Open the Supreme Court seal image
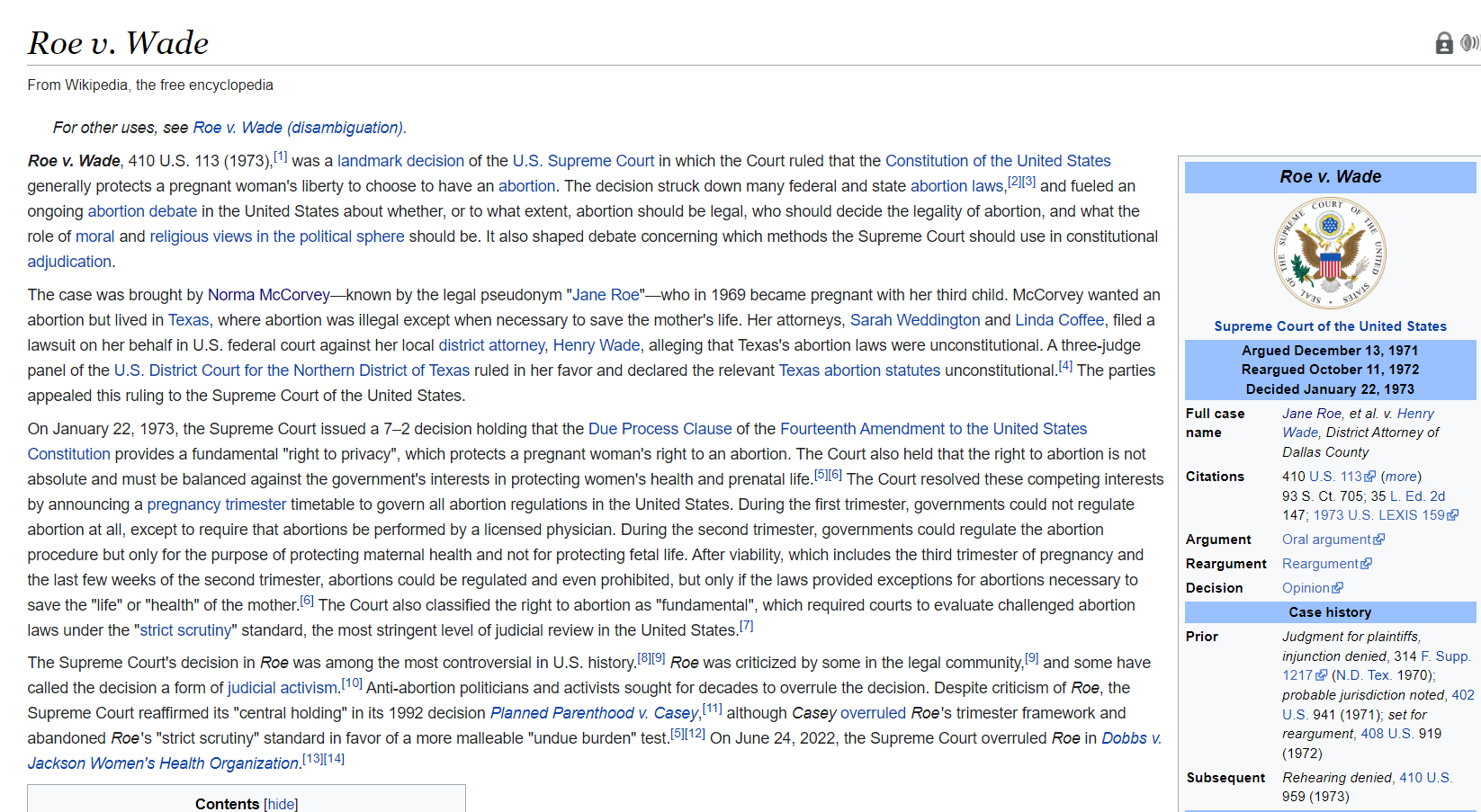 1330,254
